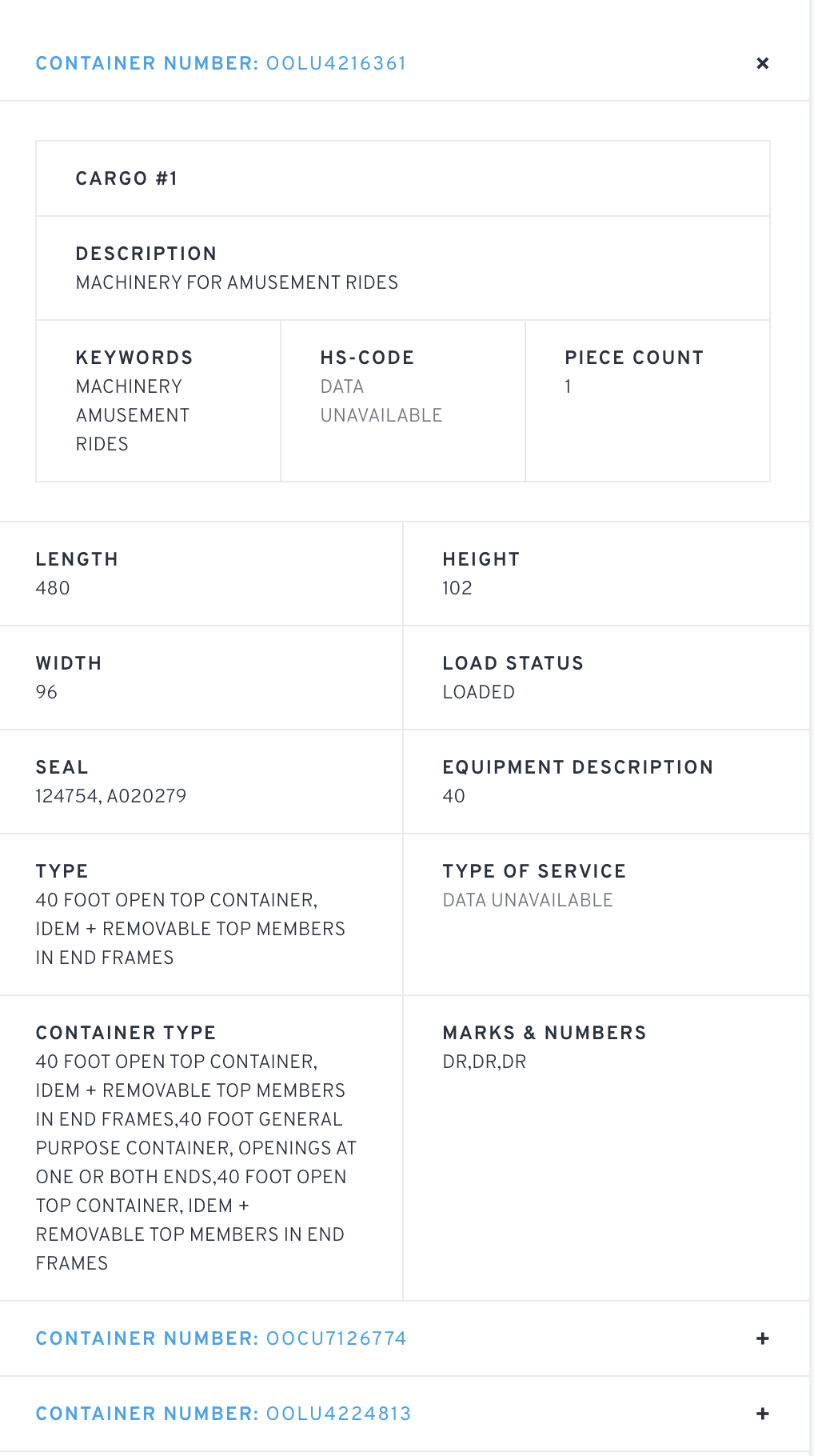Select the Width value 96
Viewport: 814px width, 1456px height.
46,692
